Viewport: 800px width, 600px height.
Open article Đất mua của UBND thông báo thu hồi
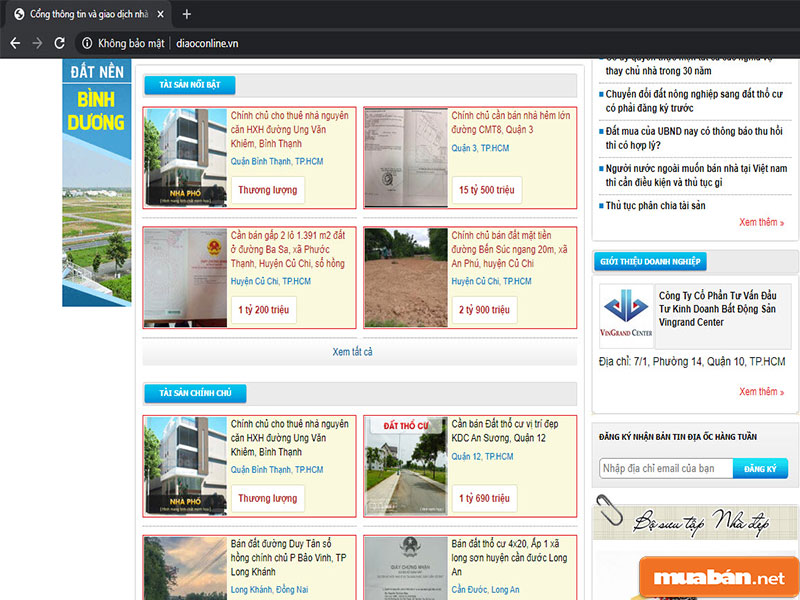[694, 138]
